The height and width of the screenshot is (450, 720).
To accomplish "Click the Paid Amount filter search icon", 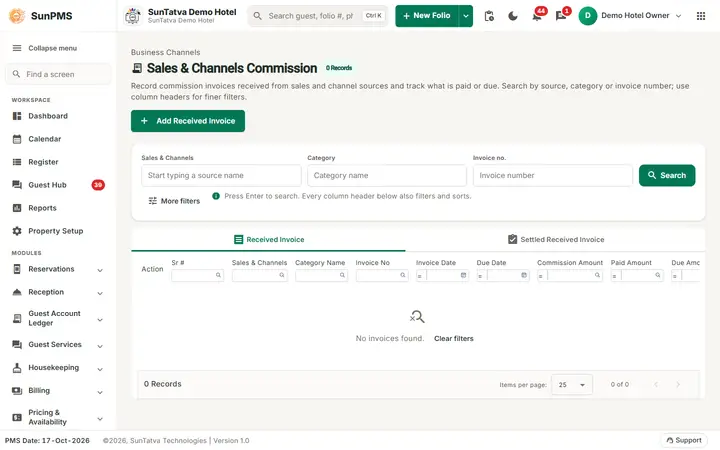I will (x=658, y=276).
